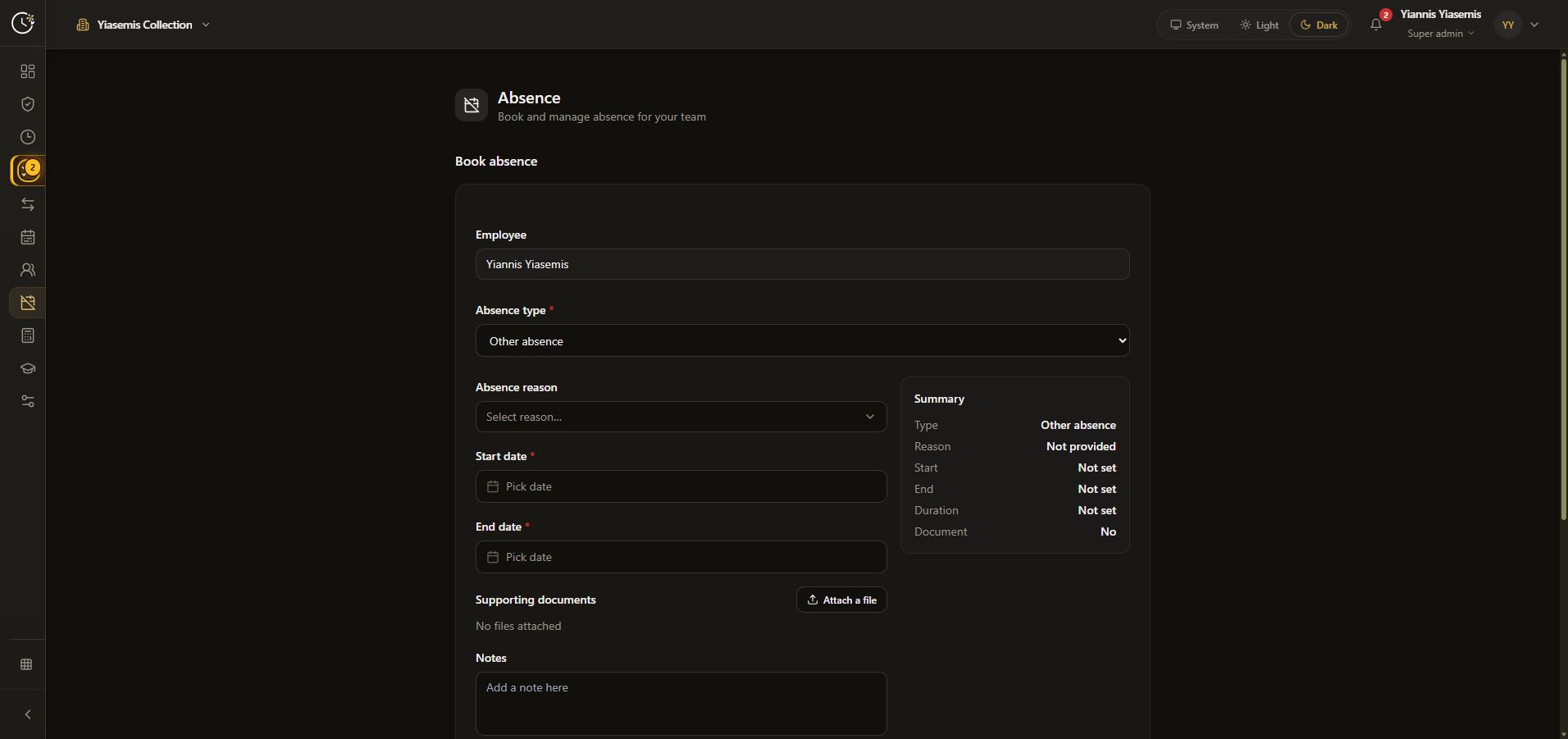Open the shield check sidebar icon
The image size is (1568, 739).
pos(27,104)
